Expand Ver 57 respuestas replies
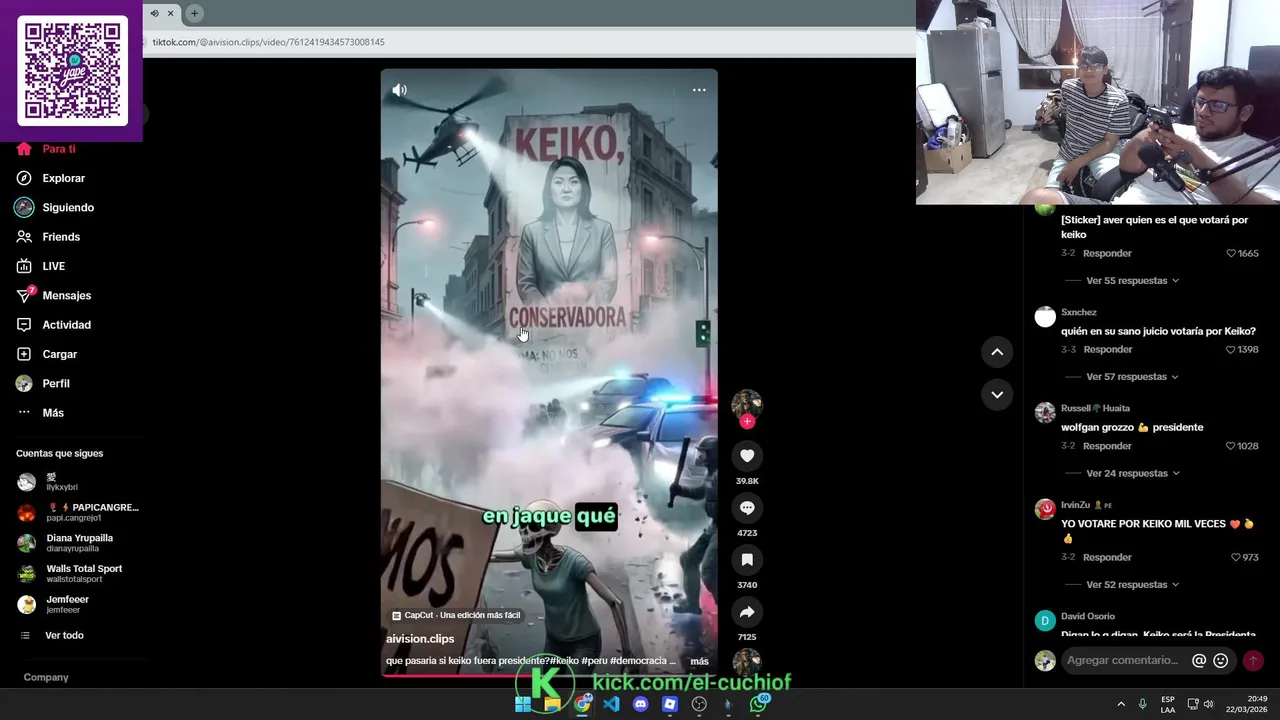 (1132, 377)
